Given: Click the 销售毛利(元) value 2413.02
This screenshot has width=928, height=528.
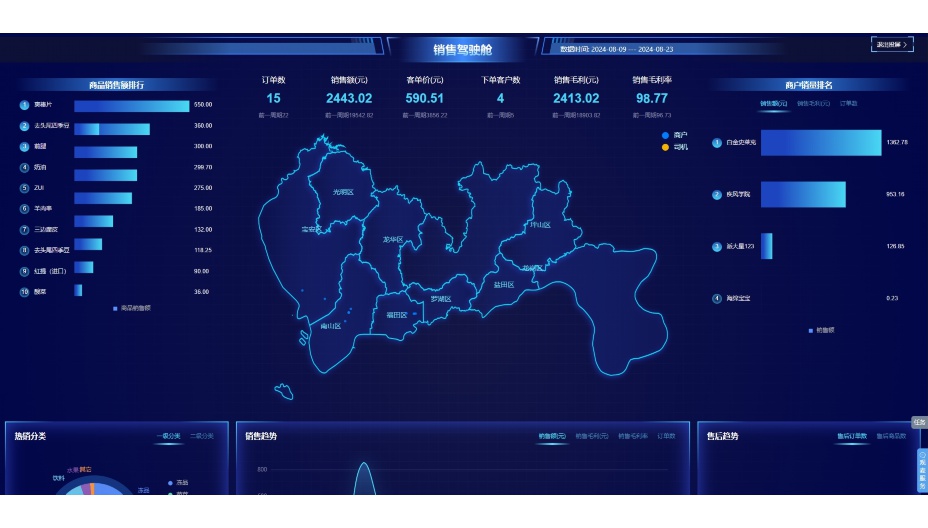Looking at the screenshot, I should [x=576, y=98].
